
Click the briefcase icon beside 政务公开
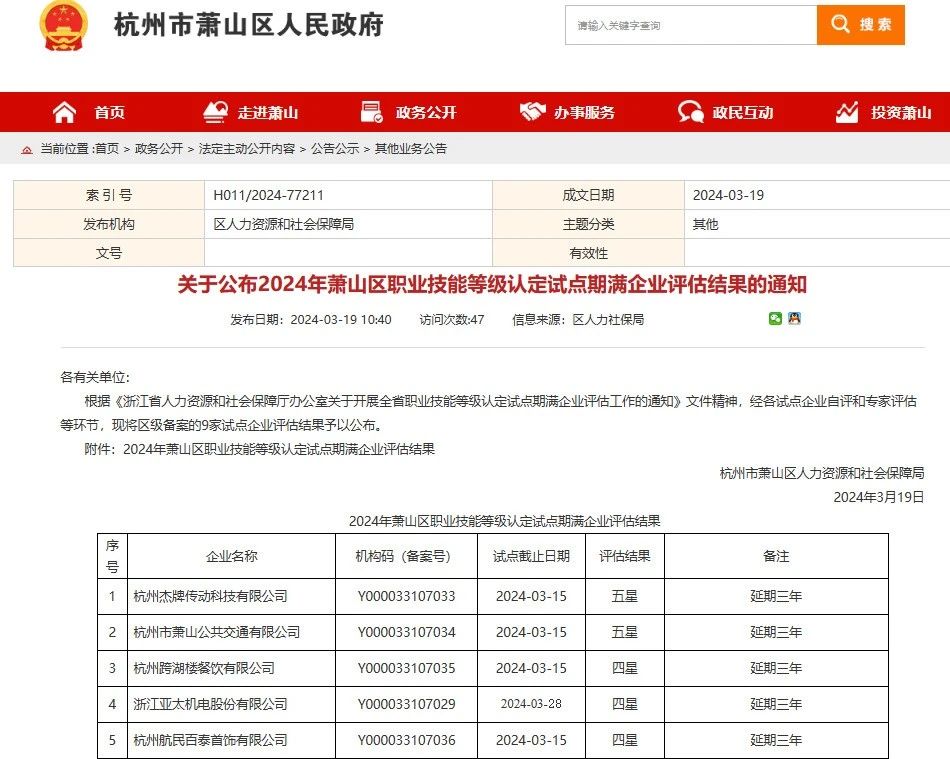tap(372, 111)
